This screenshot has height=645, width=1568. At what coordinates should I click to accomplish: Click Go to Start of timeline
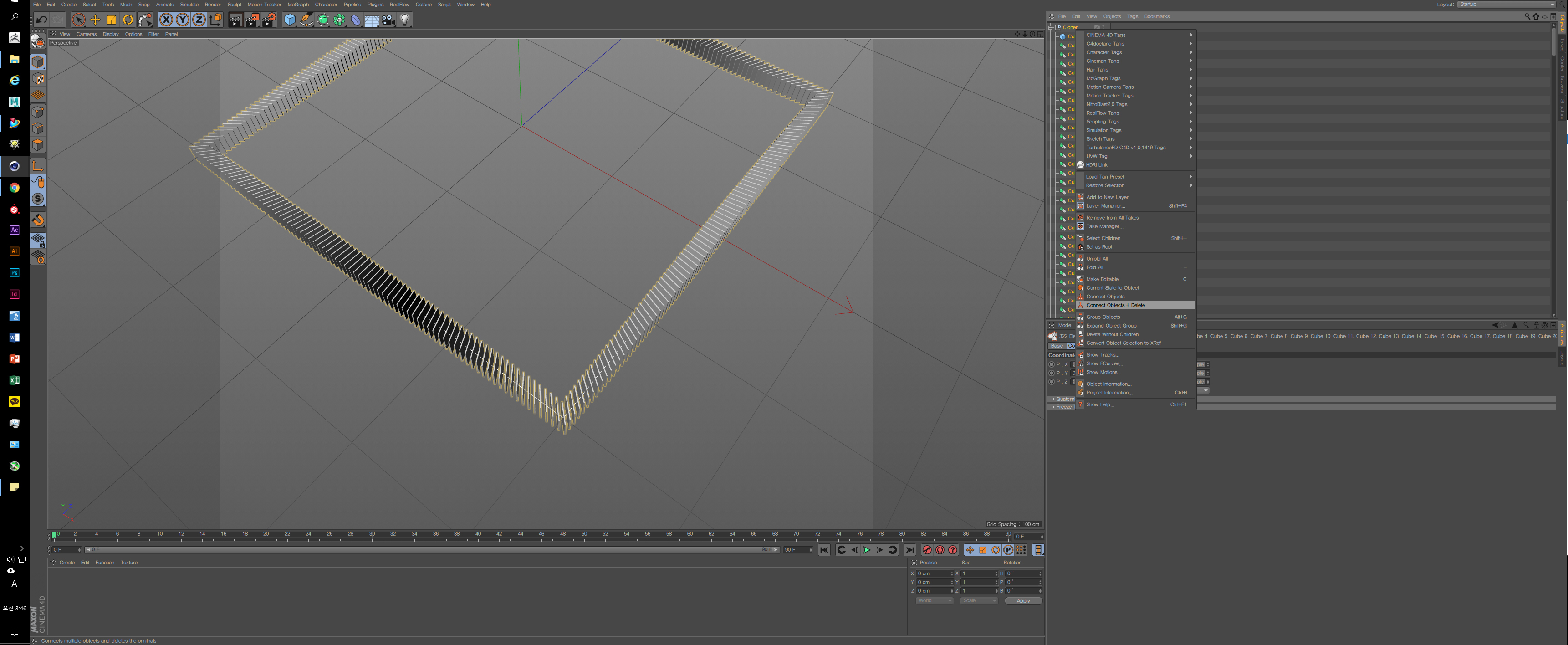pyautogui.click(x=824, y=550)
